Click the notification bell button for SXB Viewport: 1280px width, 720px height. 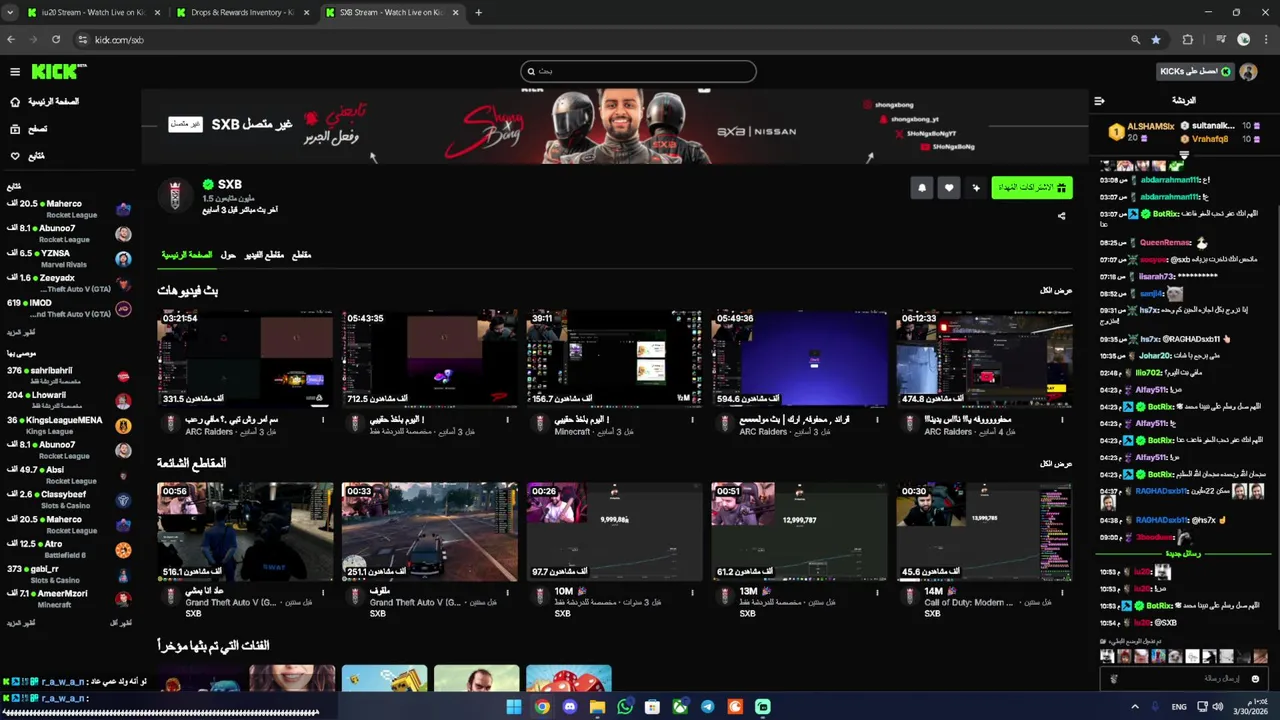pos(922,188)
